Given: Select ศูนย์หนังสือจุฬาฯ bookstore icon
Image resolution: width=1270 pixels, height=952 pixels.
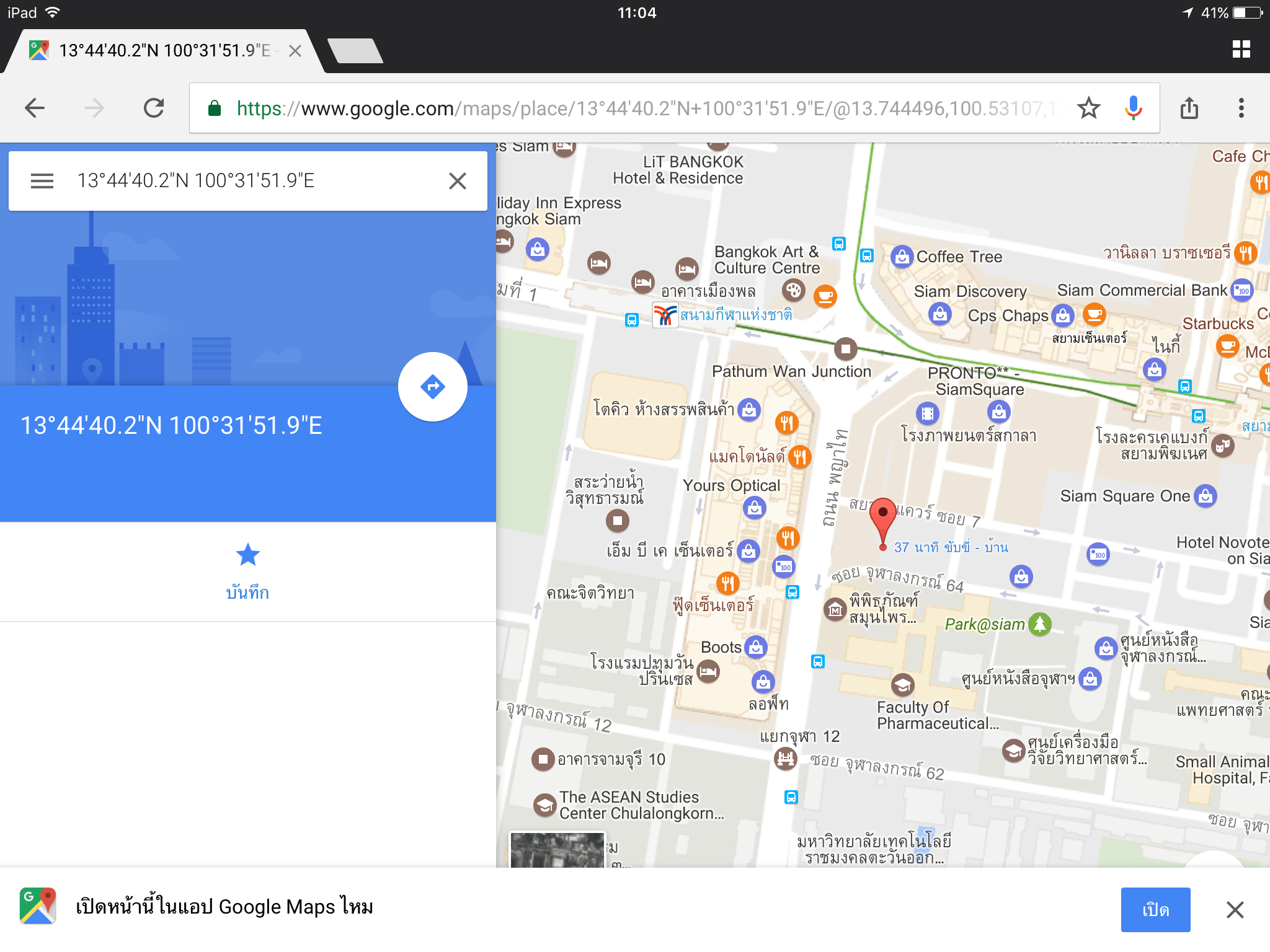Looking at the screenshot, I should click(1090, 679).
